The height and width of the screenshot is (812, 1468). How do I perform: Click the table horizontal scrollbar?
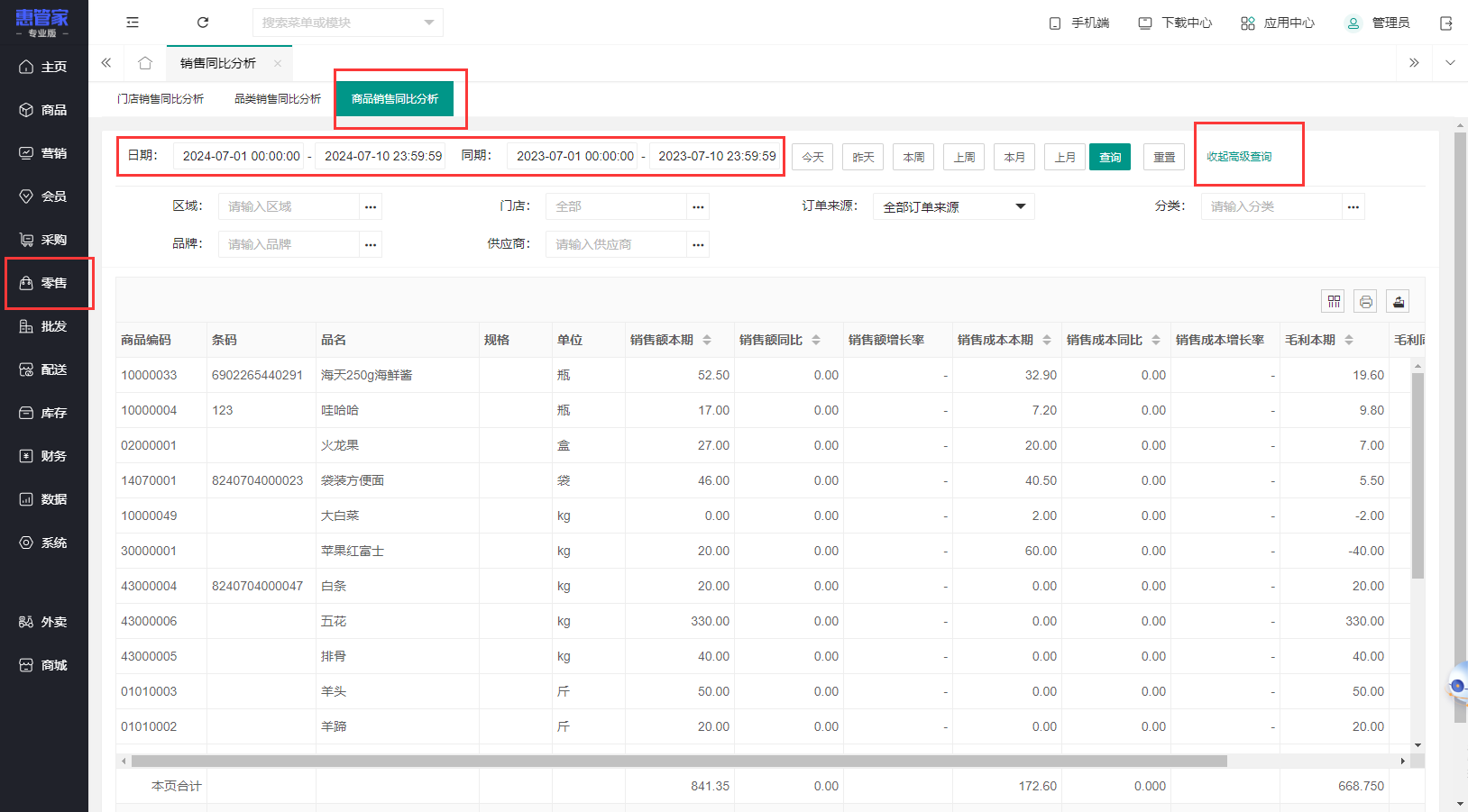click(x=679, y=762)
